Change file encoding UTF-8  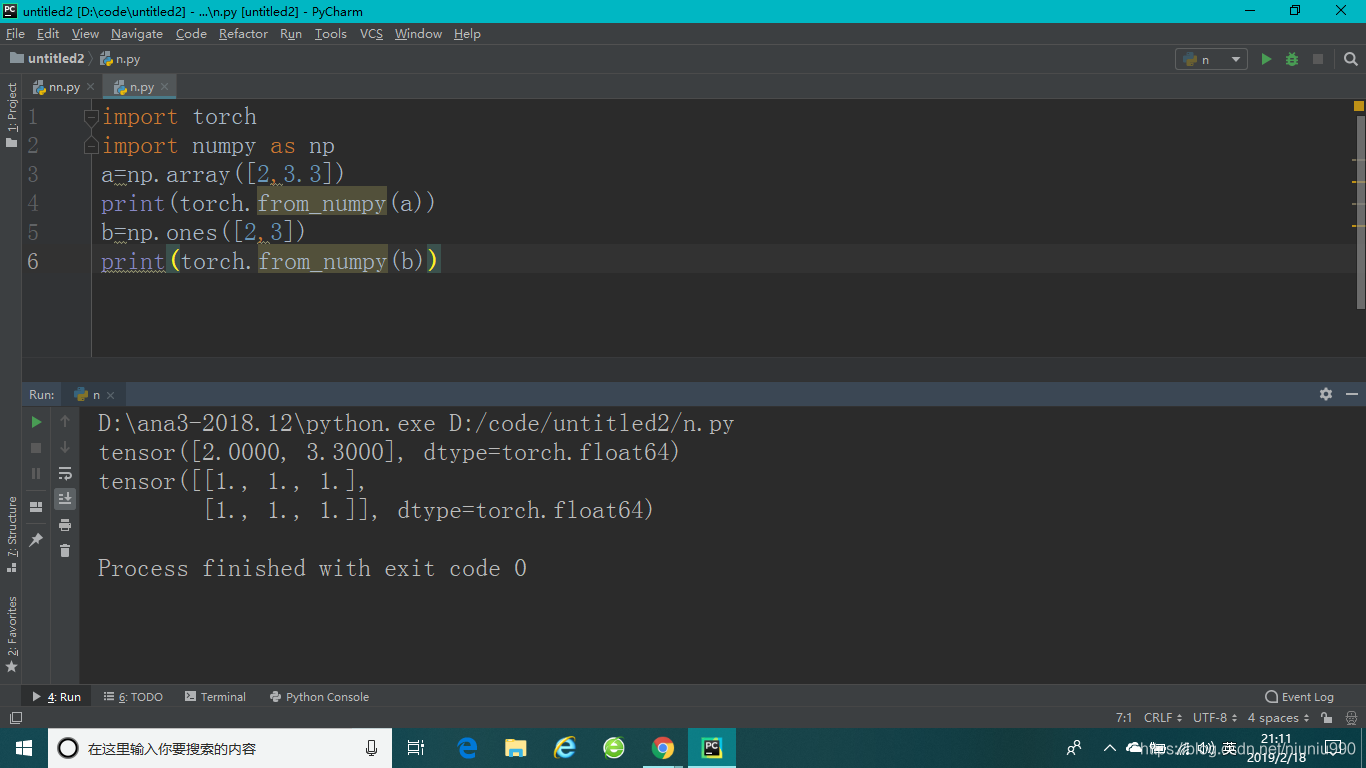point(1215,718)
